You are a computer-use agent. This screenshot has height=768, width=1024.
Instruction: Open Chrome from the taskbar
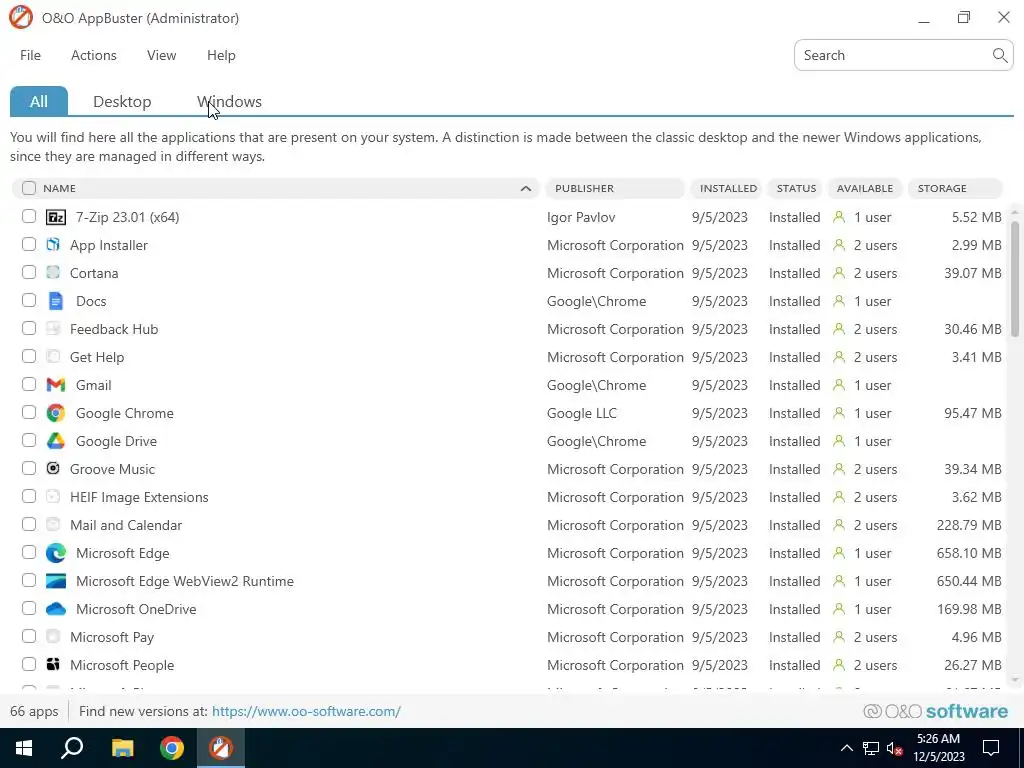tap(172, 748)
